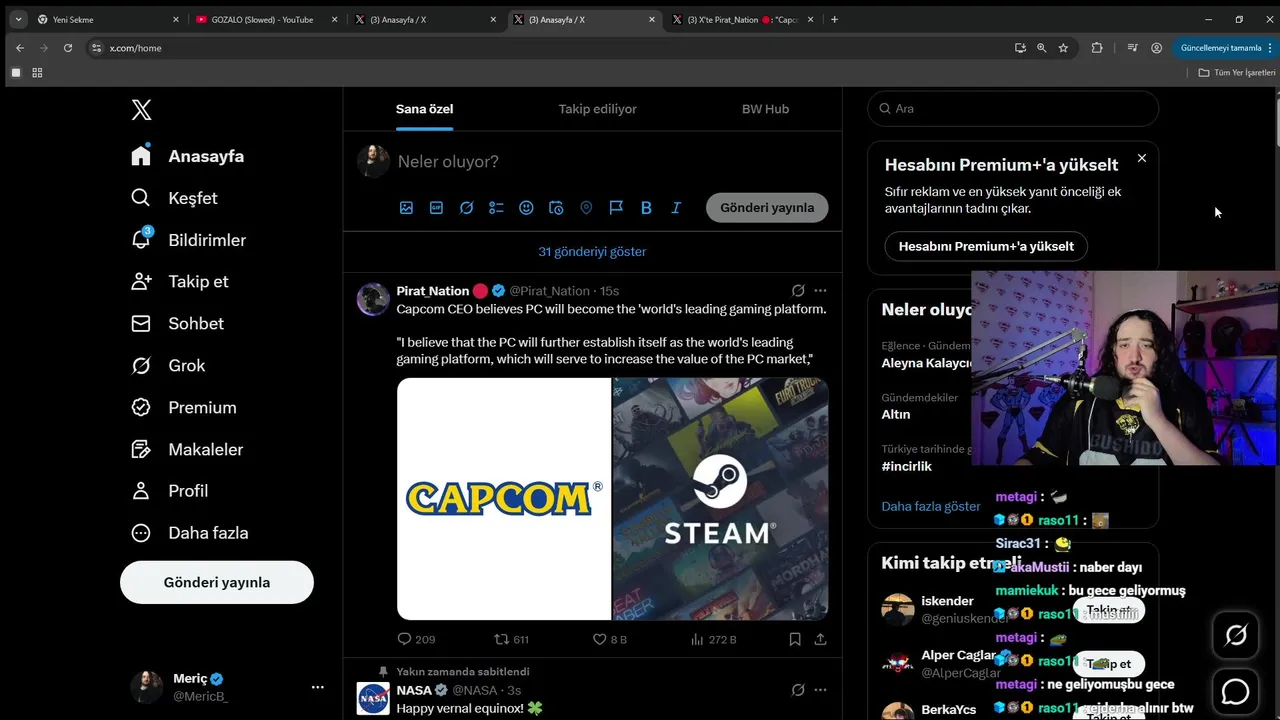Click composer Gönderi yayınla button
1280x720 pixels.
(767, 208)
